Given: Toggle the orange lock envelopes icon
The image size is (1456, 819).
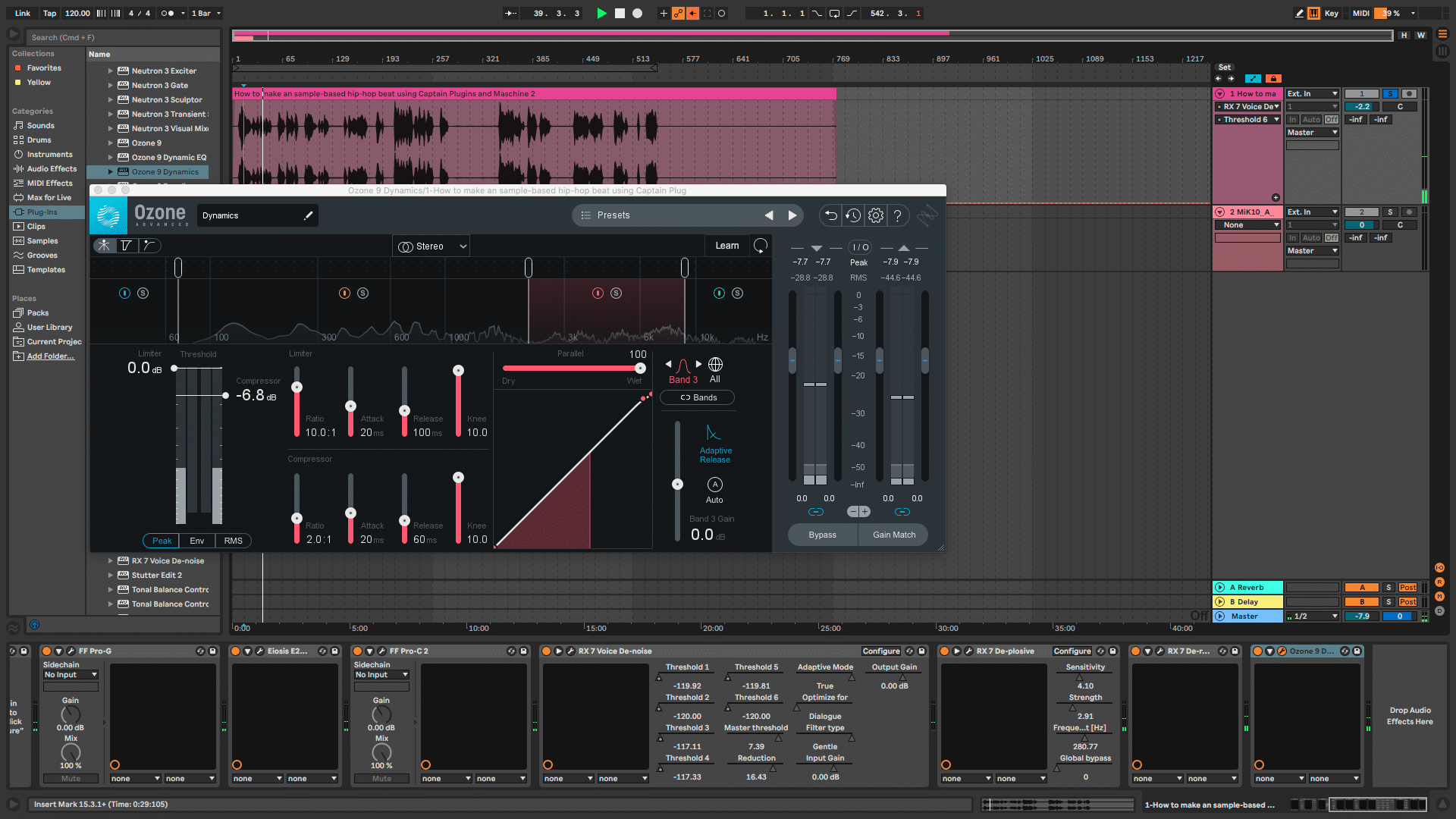Looking at the screenshot, I should [x=1273, y=79].
